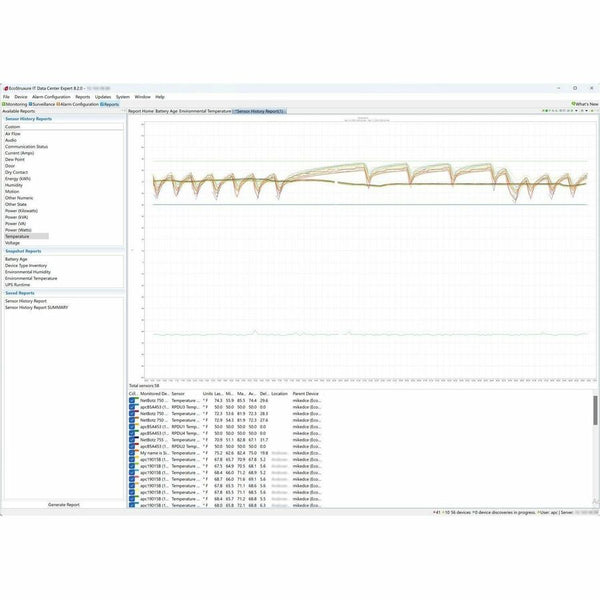Choose Current (Amps) report type
600x600 pixels.
(x=20, y=153)
